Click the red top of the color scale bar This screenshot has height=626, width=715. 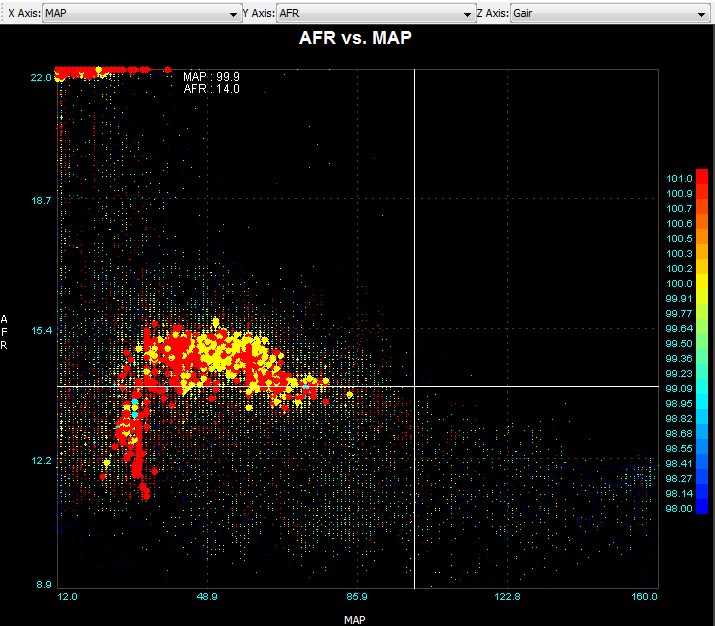click(x=702, y=178)
